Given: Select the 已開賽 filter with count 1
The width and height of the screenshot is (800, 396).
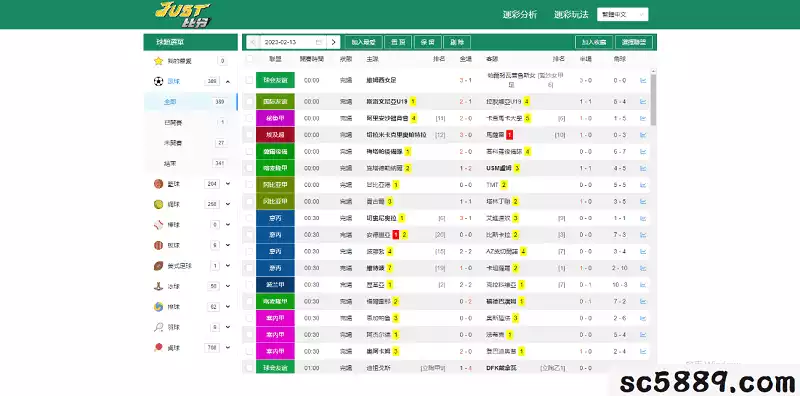Looking at the screenshot, I should [x=191, y=122].
